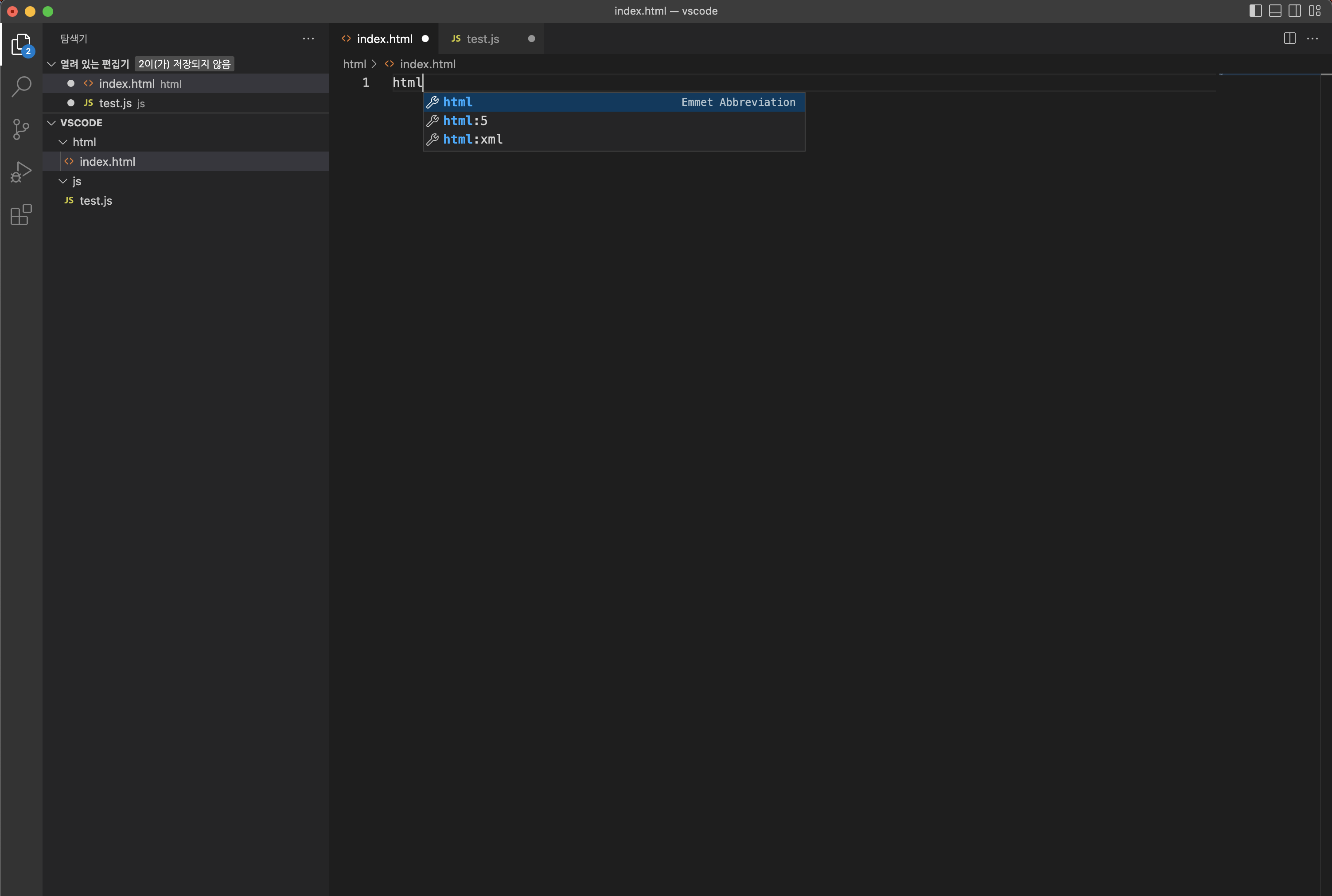The height and width of the screenshot is (896, 1332).
Task: Collapse the open editors section
Action: click(x=51, y=64)
